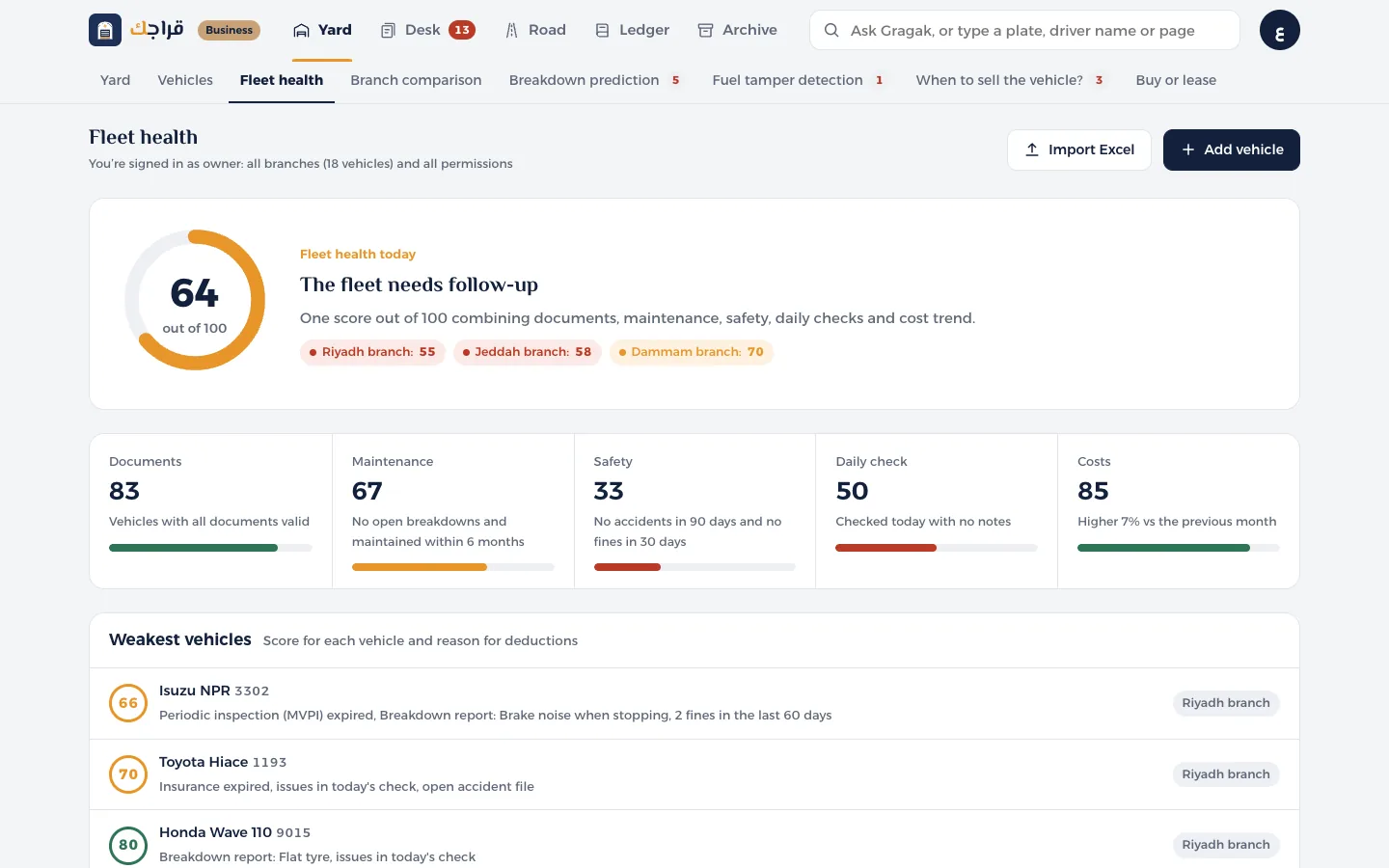Click the Import Excel button

pos(1079,149)
